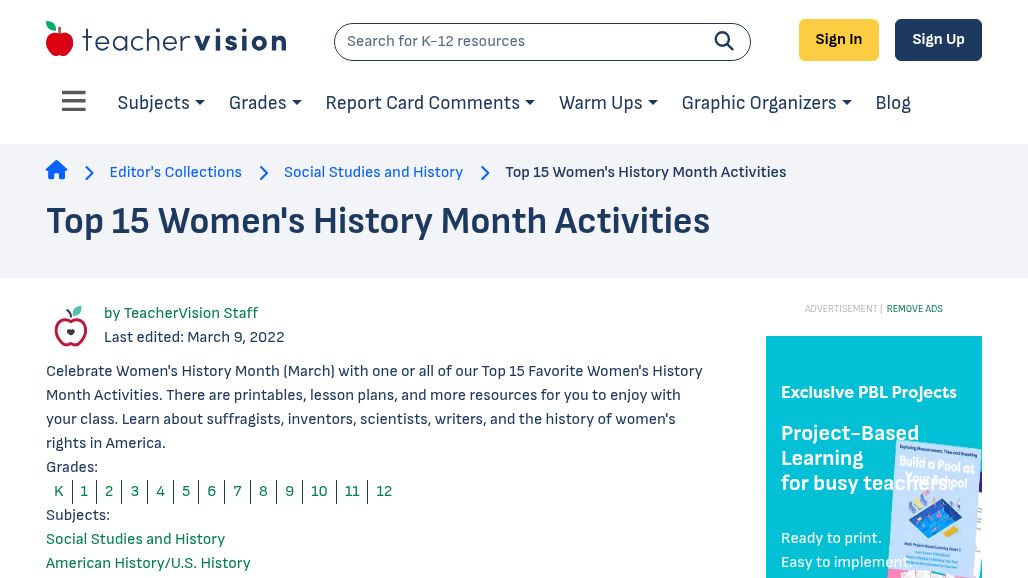Click the Sign Up button
Screen dimensions: 1028x578
(938, 40)
